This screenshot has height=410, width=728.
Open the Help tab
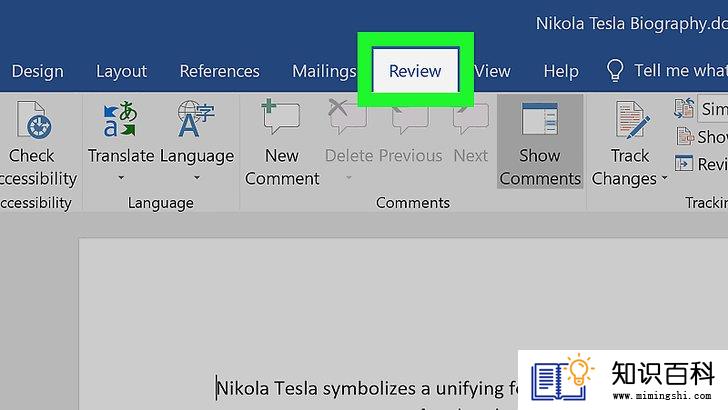tap(561, 71)
